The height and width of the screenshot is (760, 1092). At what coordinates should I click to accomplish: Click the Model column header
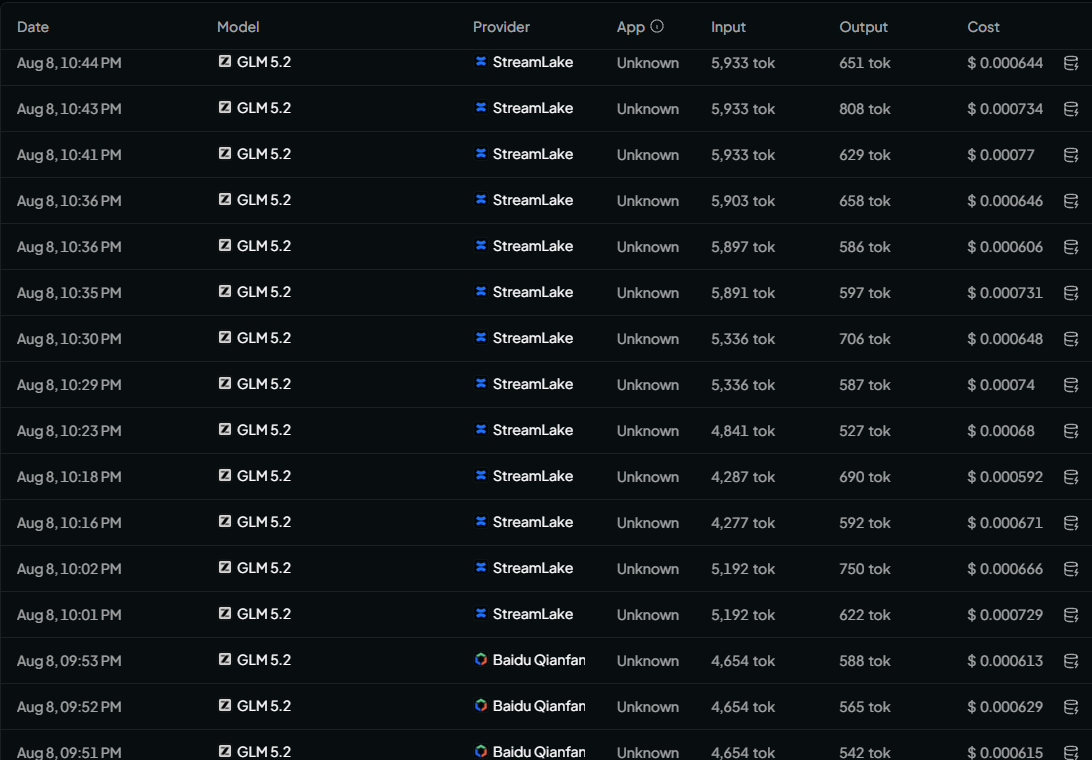(x=238, y=27)
